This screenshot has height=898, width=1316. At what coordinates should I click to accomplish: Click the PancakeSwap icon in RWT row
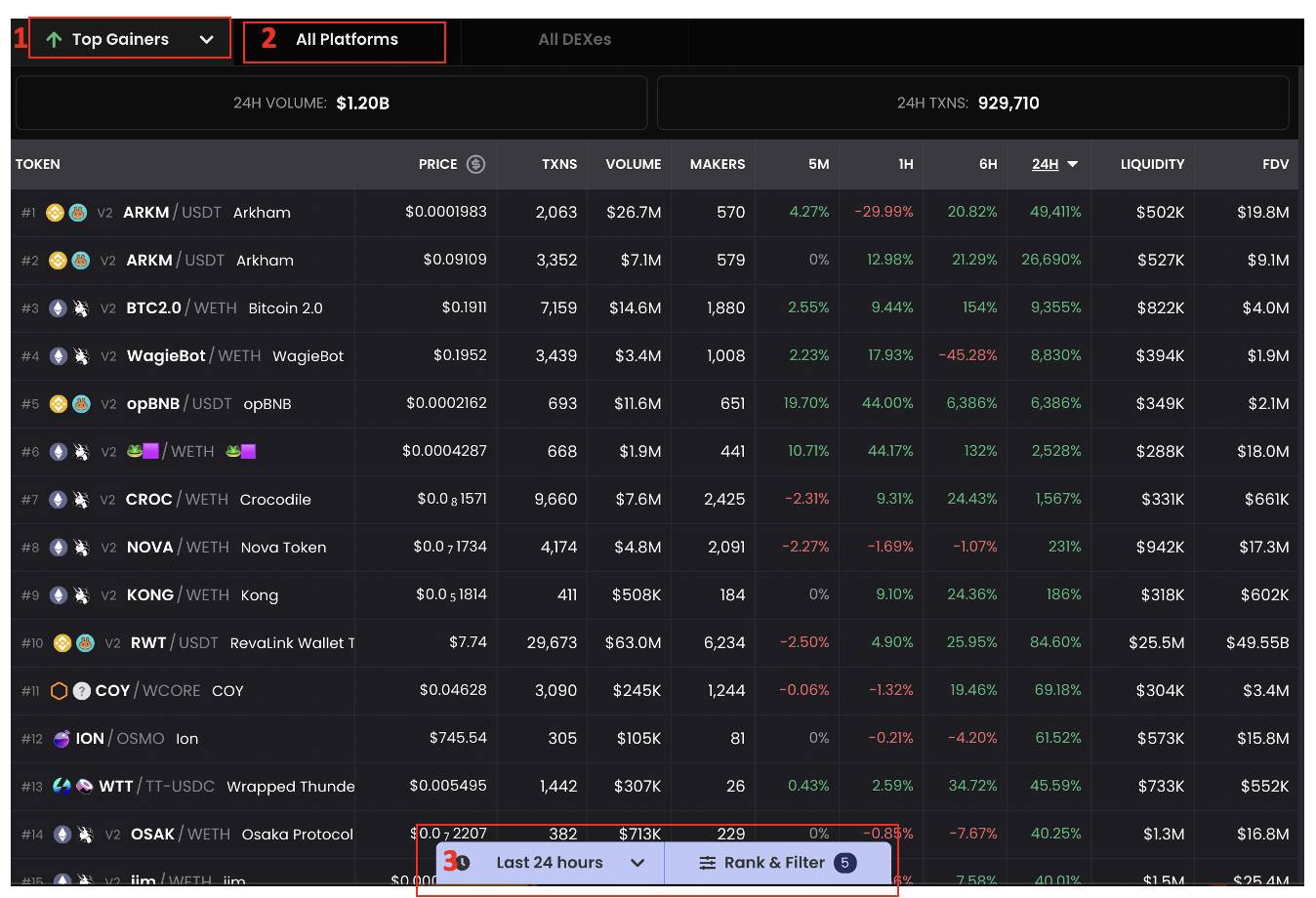[85, 643]
